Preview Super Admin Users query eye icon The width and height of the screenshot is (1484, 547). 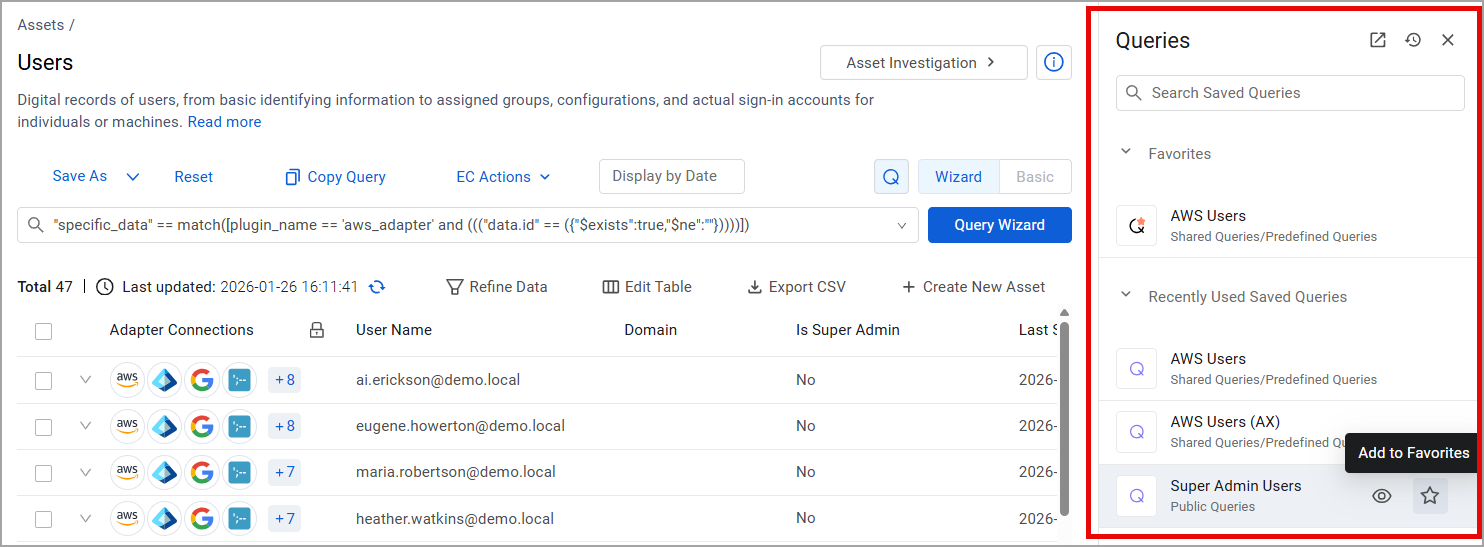click(1382, 495)
